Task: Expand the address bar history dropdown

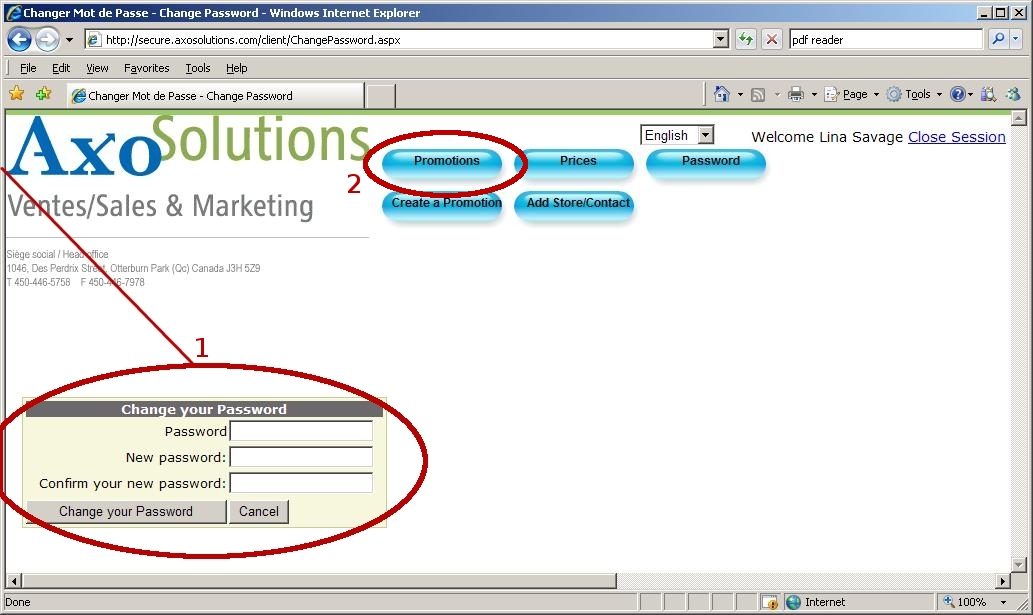Action: tap(721, 40)
